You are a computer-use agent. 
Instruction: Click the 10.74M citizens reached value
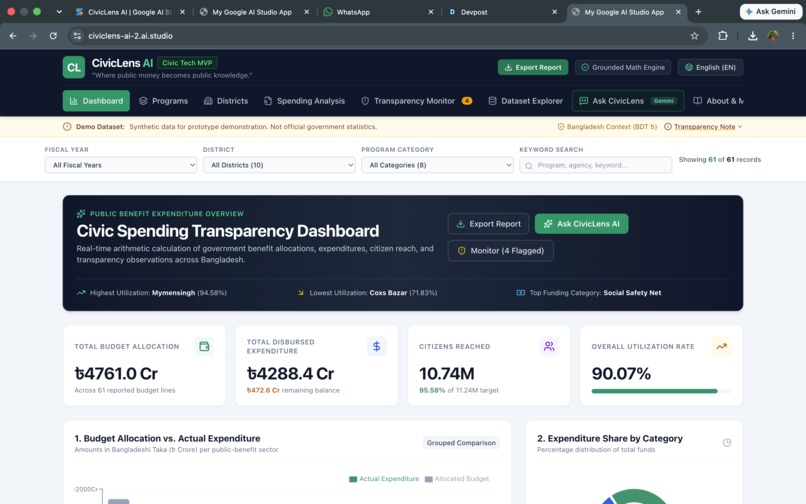click(447, 373)
